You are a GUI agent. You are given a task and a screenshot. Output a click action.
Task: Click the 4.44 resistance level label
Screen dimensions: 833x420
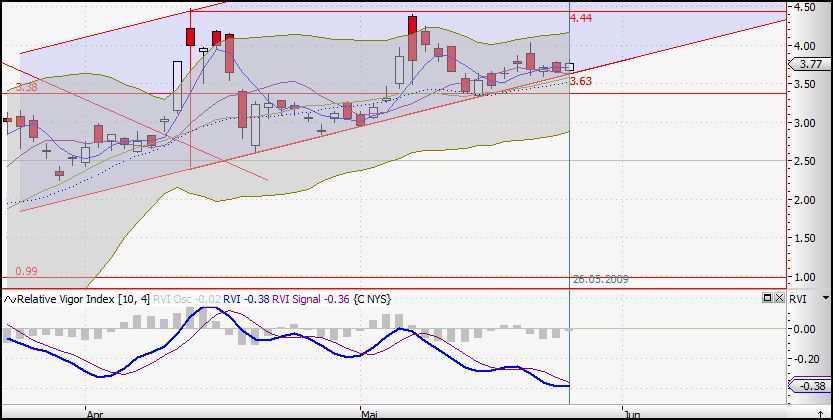coord(581,19)
